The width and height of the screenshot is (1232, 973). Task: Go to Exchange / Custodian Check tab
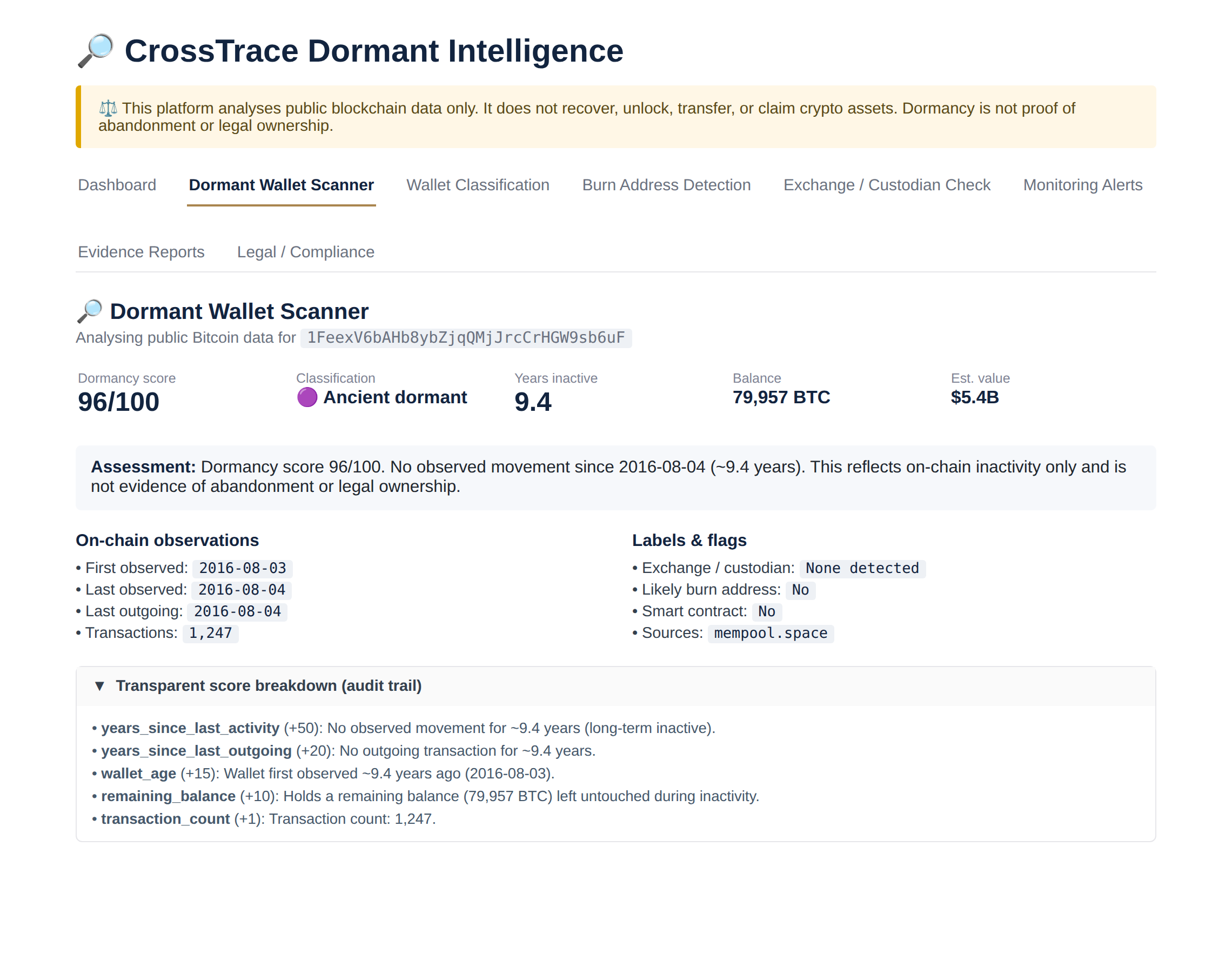coord(887,185)
